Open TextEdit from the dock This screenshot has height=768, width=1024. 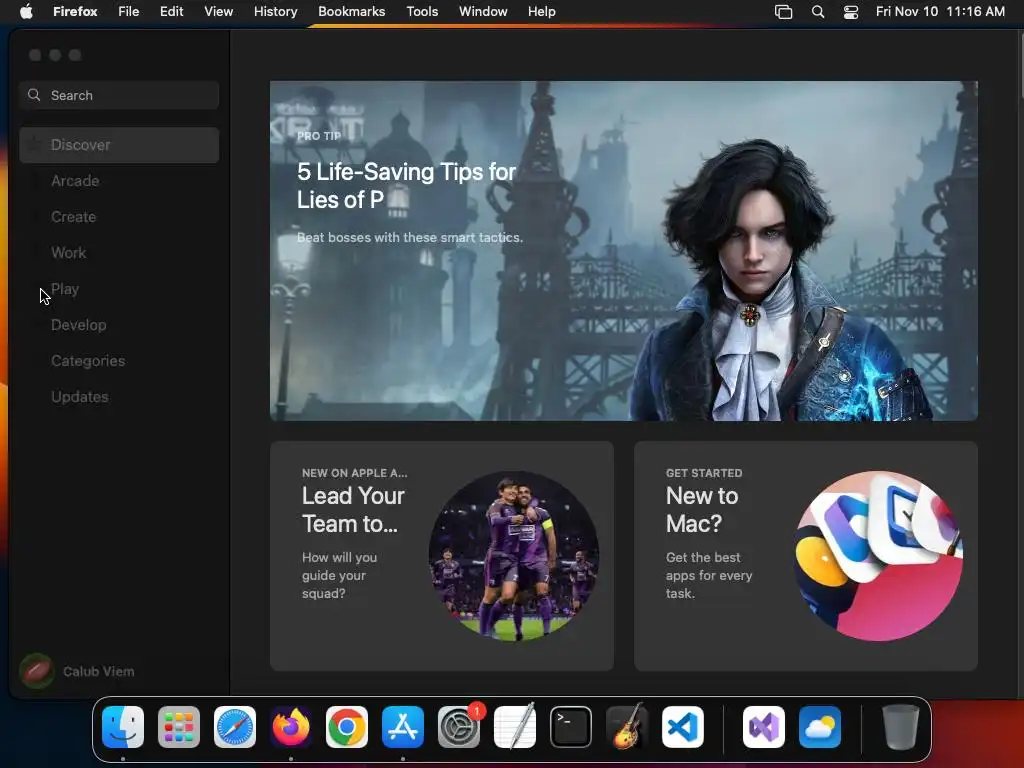tap(515, 726)
